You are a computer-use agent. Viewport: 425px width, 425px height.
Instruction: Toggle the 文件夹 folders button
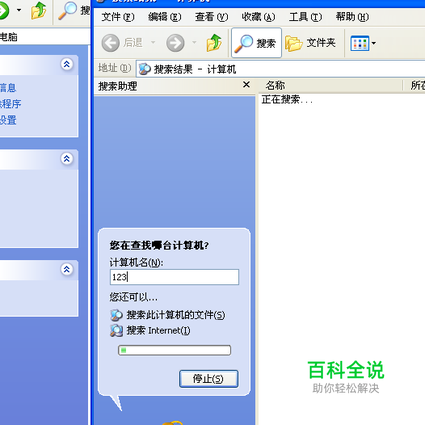311,43
